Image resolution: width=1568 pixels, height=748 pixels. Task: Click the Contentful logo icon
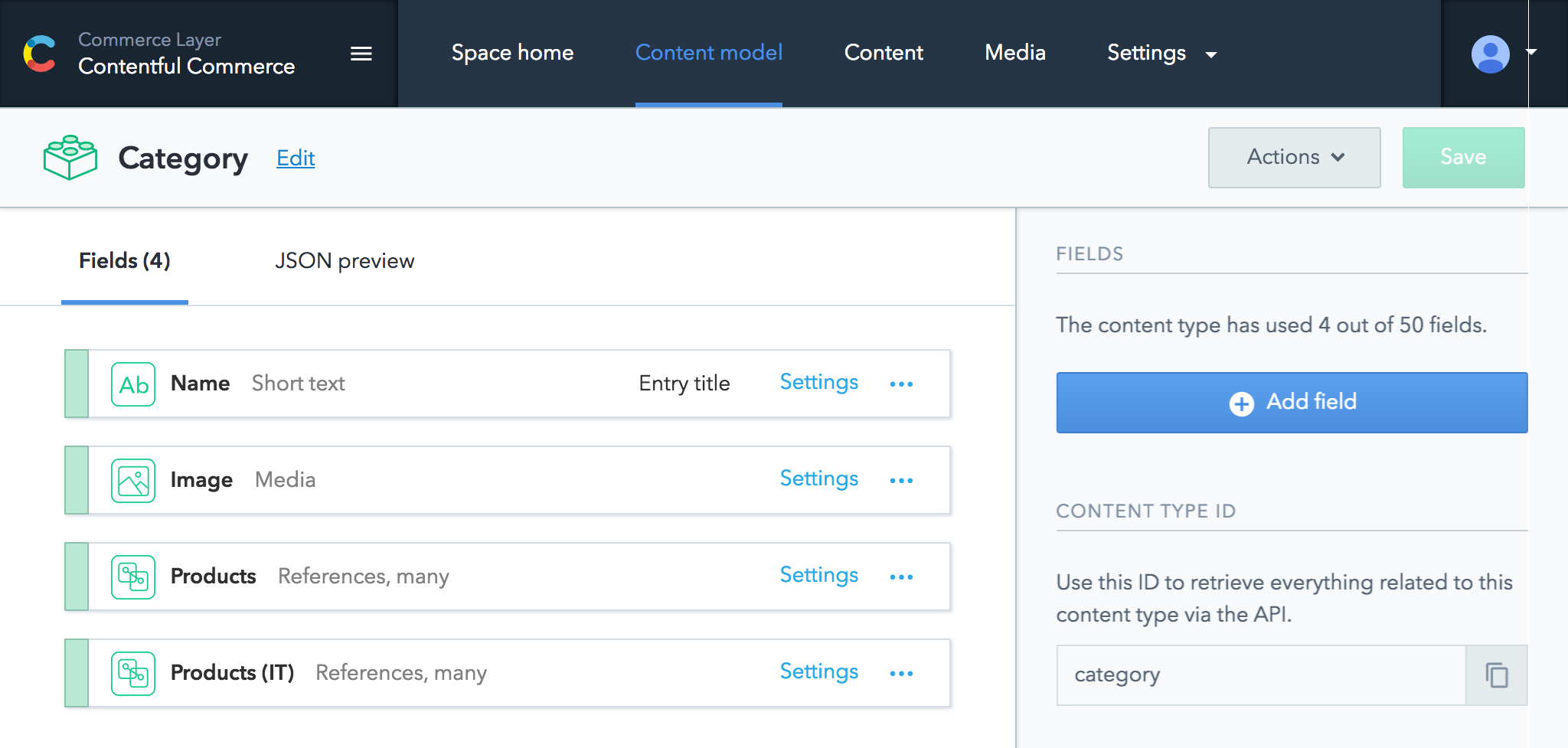coord(40,54)
